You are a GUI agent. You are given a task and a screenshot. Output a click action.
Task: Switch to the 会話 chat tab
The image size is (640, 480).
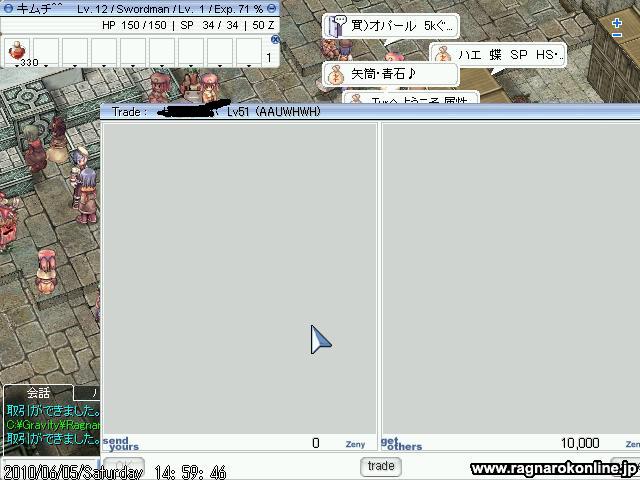tap(38, 393)
